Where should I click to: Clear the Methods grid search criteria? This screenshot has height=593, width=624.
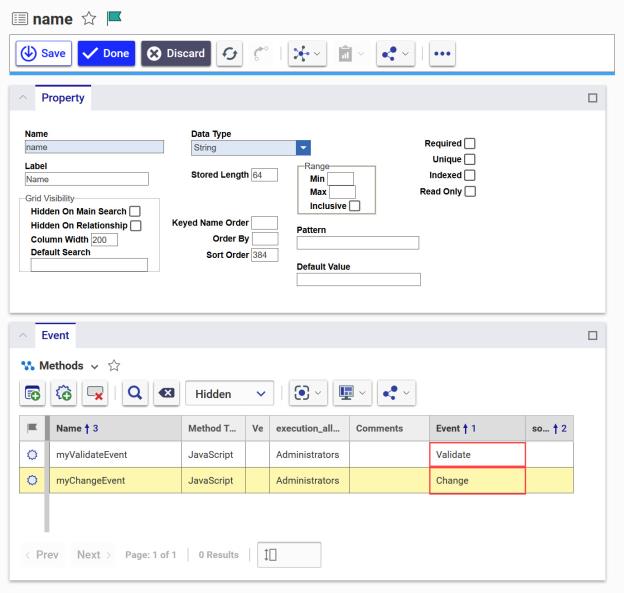coord(166,393)
